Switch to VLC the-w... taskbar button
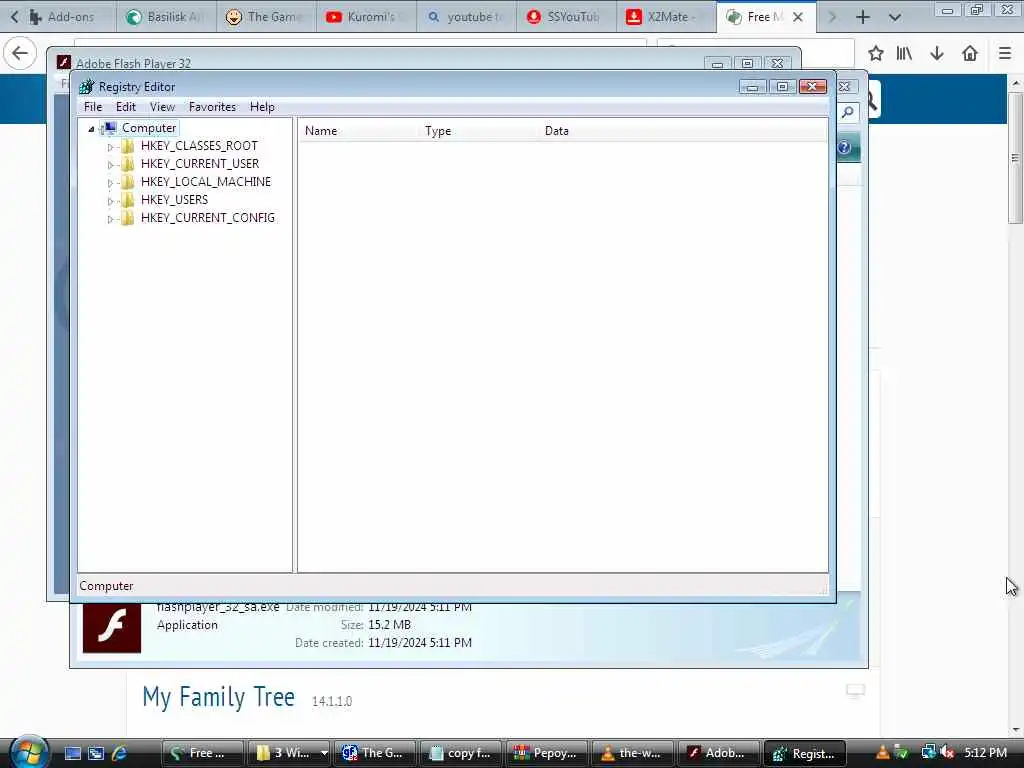This screenshot has width=1024, height=768. click(x=633, y=753)
